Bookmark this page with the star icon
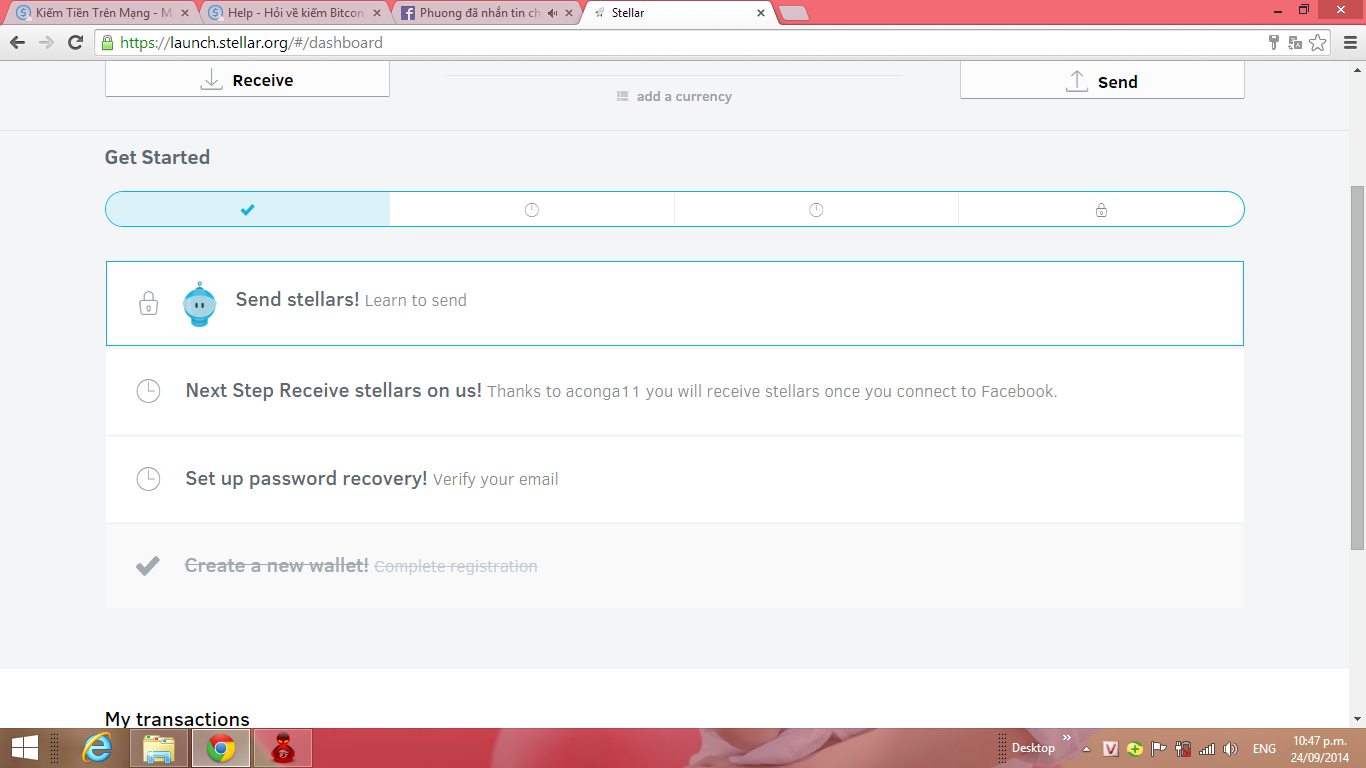The height and width of the screenshot is (768, 1366). [1318, 42]
